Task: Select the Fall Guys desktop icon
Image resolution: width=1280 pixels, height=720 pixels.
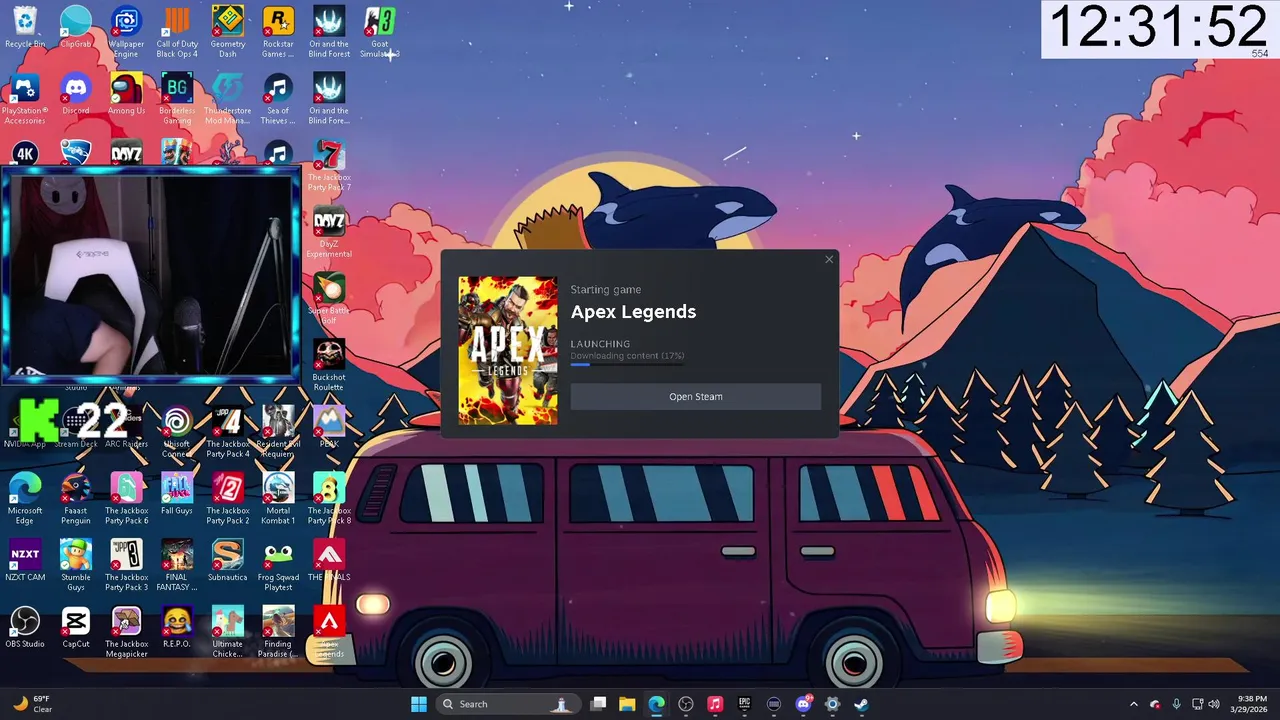Action: point(177,494)
